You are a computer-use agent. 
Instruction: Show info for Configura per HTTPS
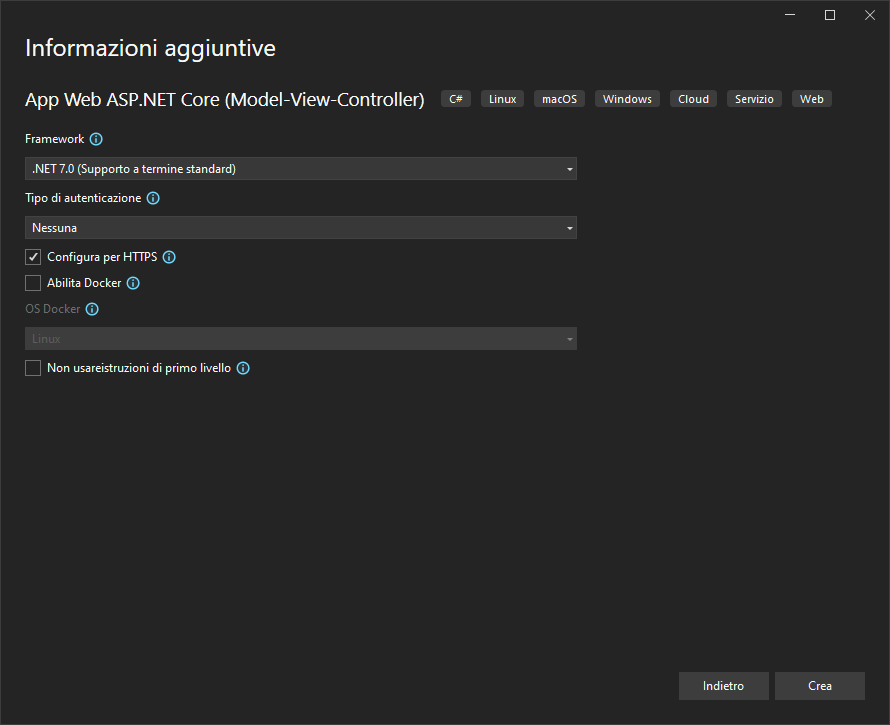[x=169, y=257]
